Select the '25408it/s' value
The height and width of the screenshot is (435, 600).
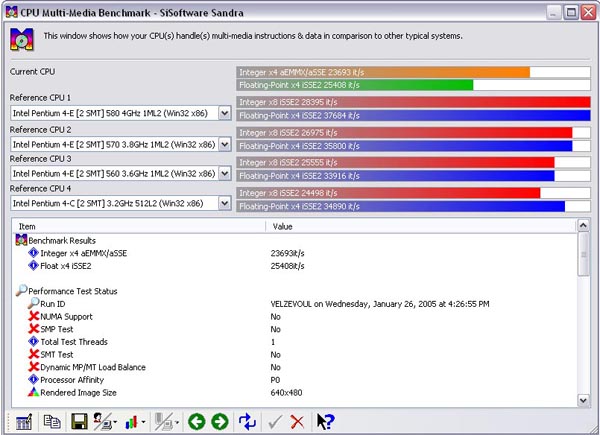tap(287, 266)
